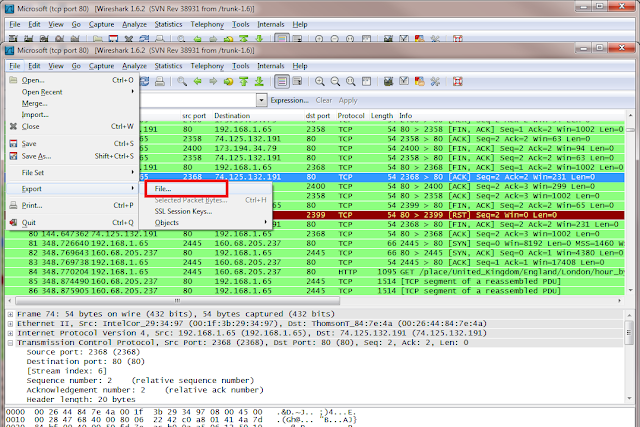640x427 pixels.
Task: Jump to first packet green up arrow
Action: click(x=244, y=81)
